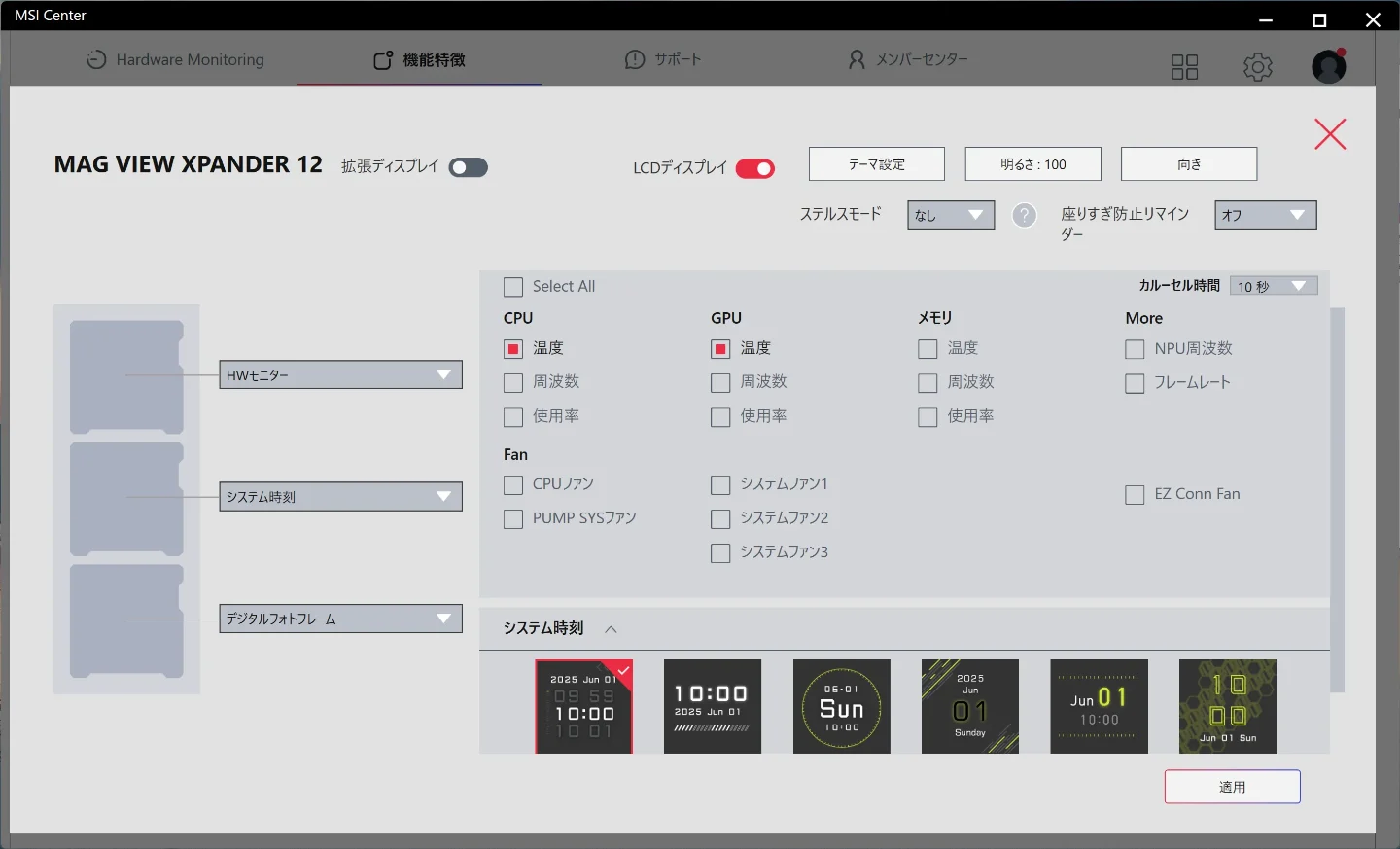Apply settings with the 適用 button
The width and height of the screenshot is (1400, 849).
[1233, 787]
